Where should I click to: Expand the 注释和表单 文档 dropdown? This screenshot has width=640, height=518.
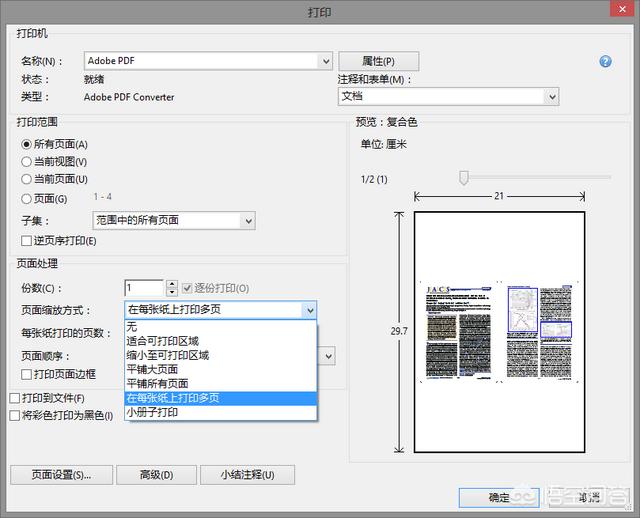coord(448,96)
